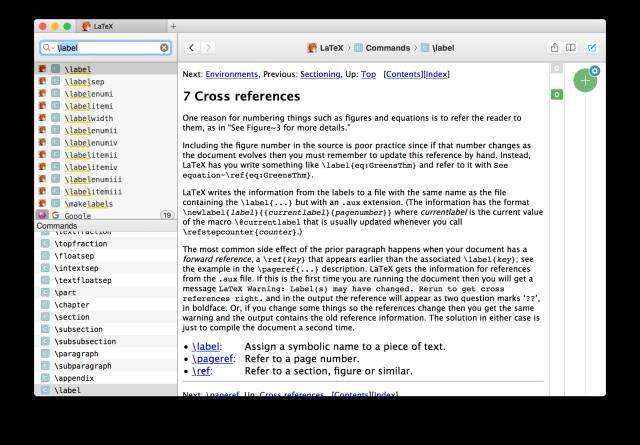The height and width of the screenshot is (445, 640).
Task: Select \labelitemiv search result
Action: coord(106,167)
